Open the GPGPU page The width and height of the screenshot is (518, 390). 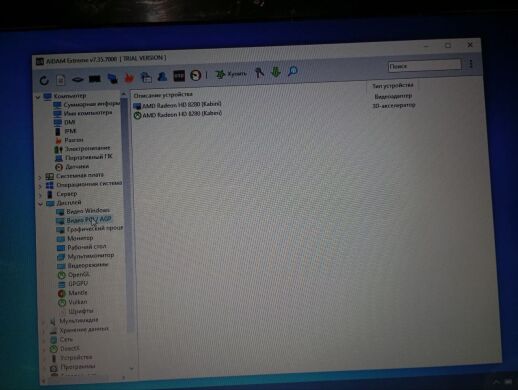coord(78,284)
